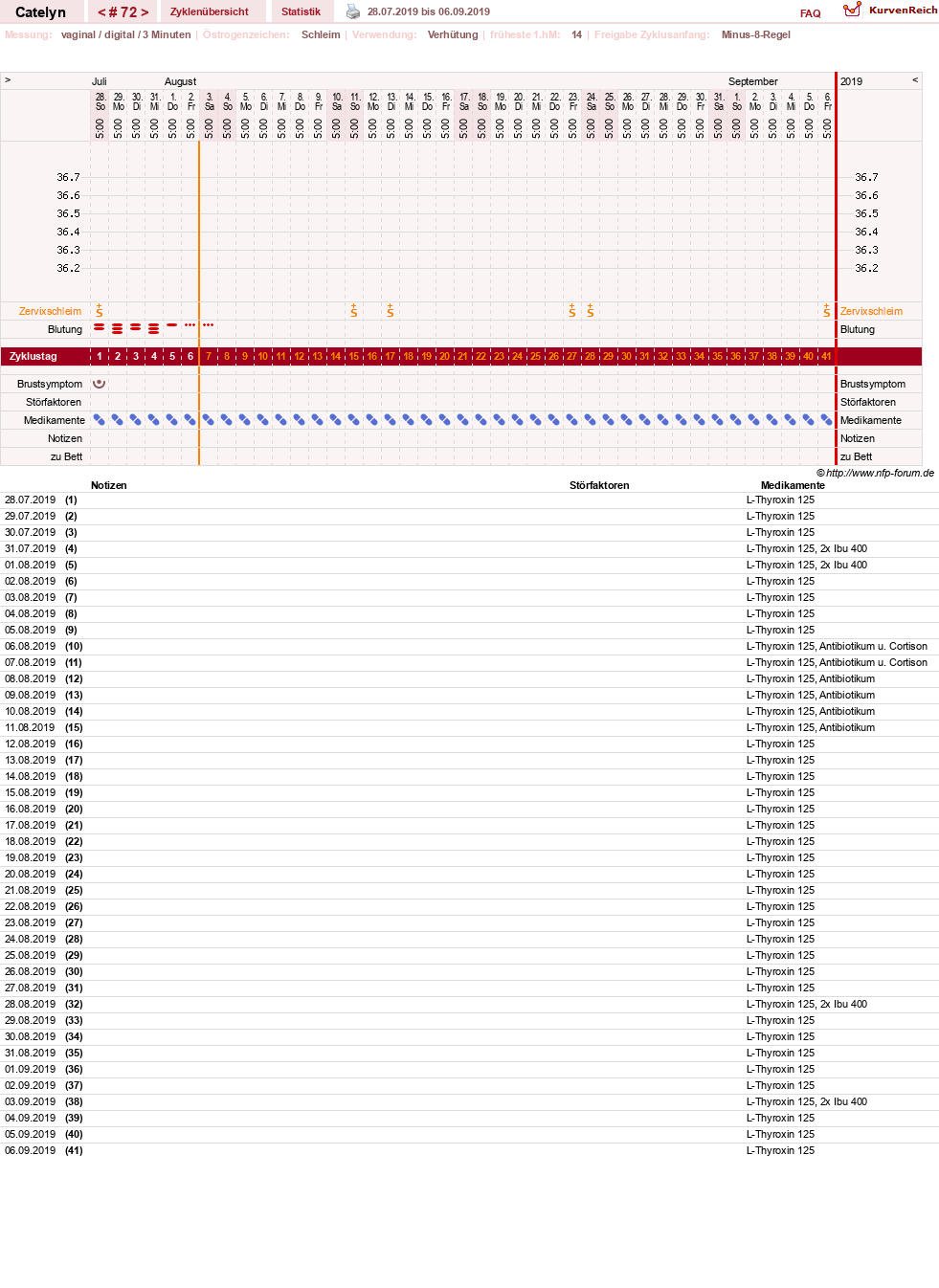Click the Zervixschleim S symbol on cycle day 41

(827, 311)
